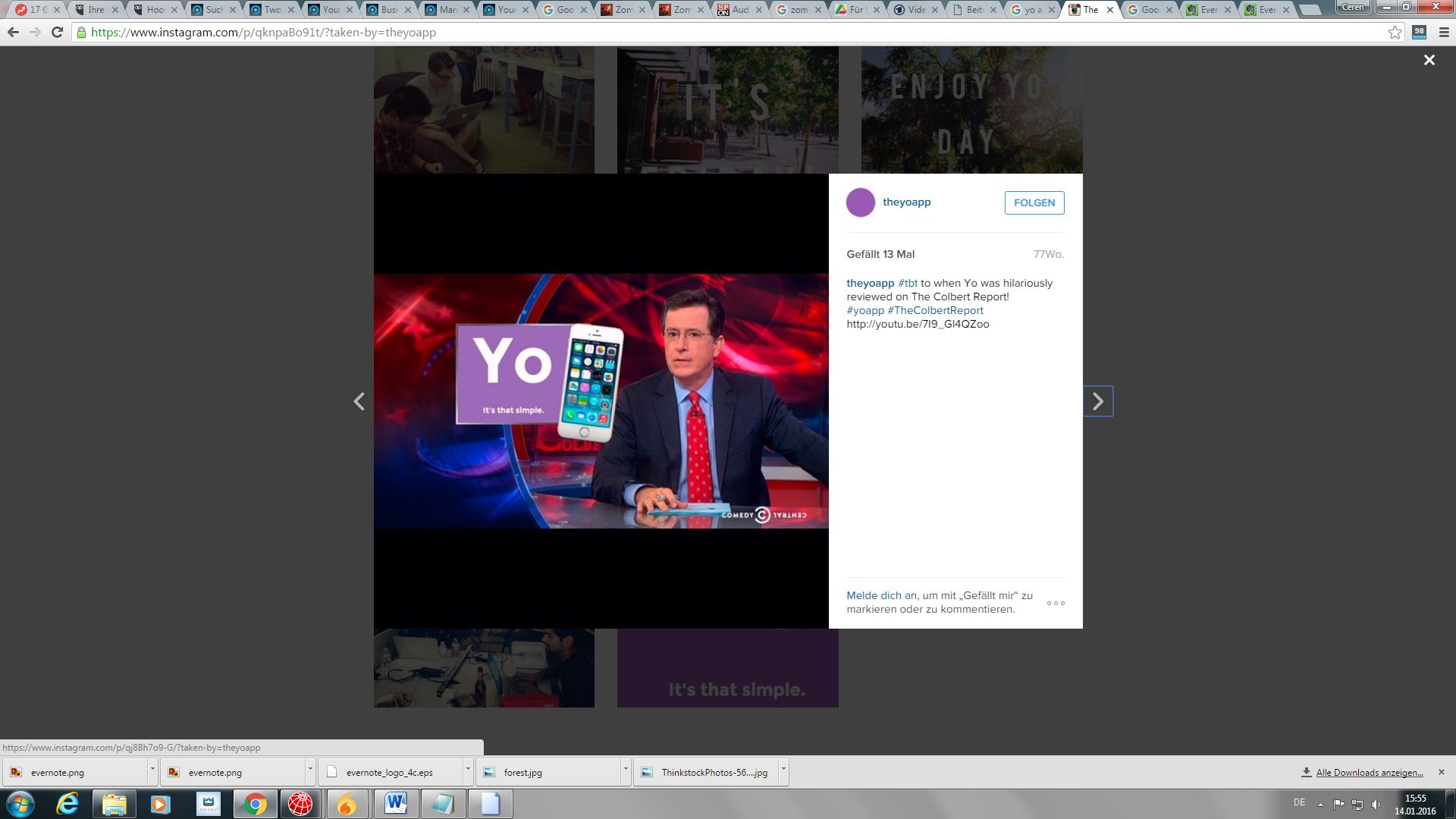Click the theyoapp name in the caption
Viewport: 1456px width, 819px height.
coord(871,283)
